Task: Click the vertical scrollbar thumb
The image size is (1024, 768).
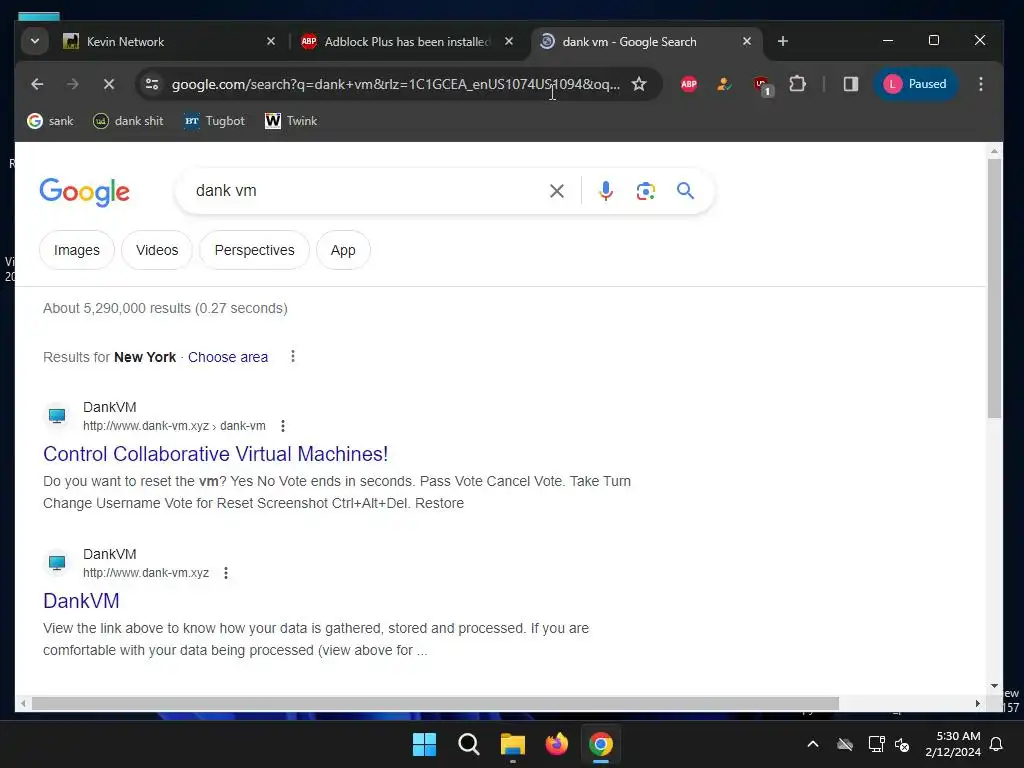Action: [x=994, y=288]
